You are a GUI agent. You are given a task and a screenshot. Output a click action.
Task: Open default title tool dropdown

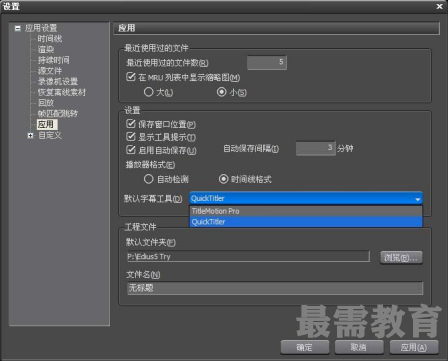point(306,198)
